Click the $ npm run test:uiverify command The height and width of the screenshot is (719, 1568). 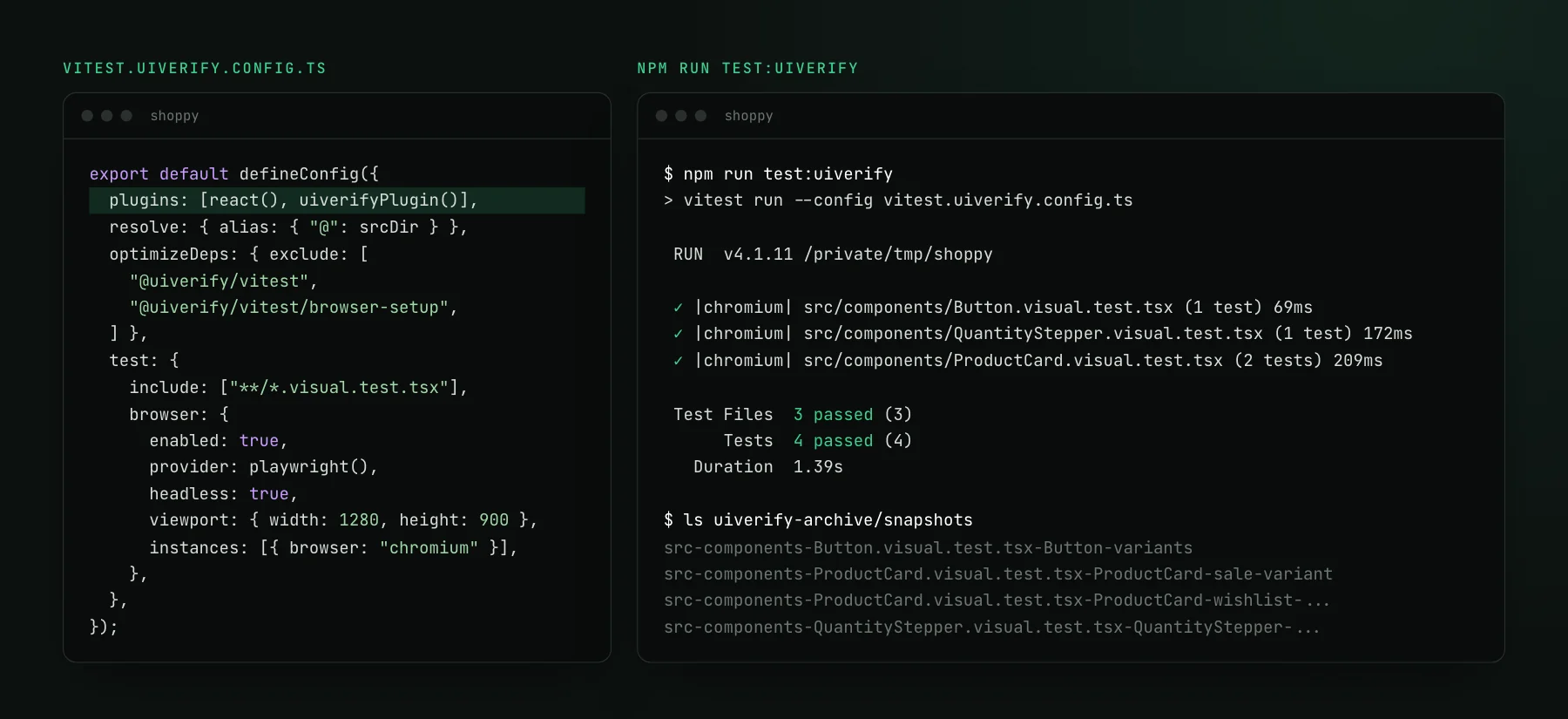(x=778, y=173)
